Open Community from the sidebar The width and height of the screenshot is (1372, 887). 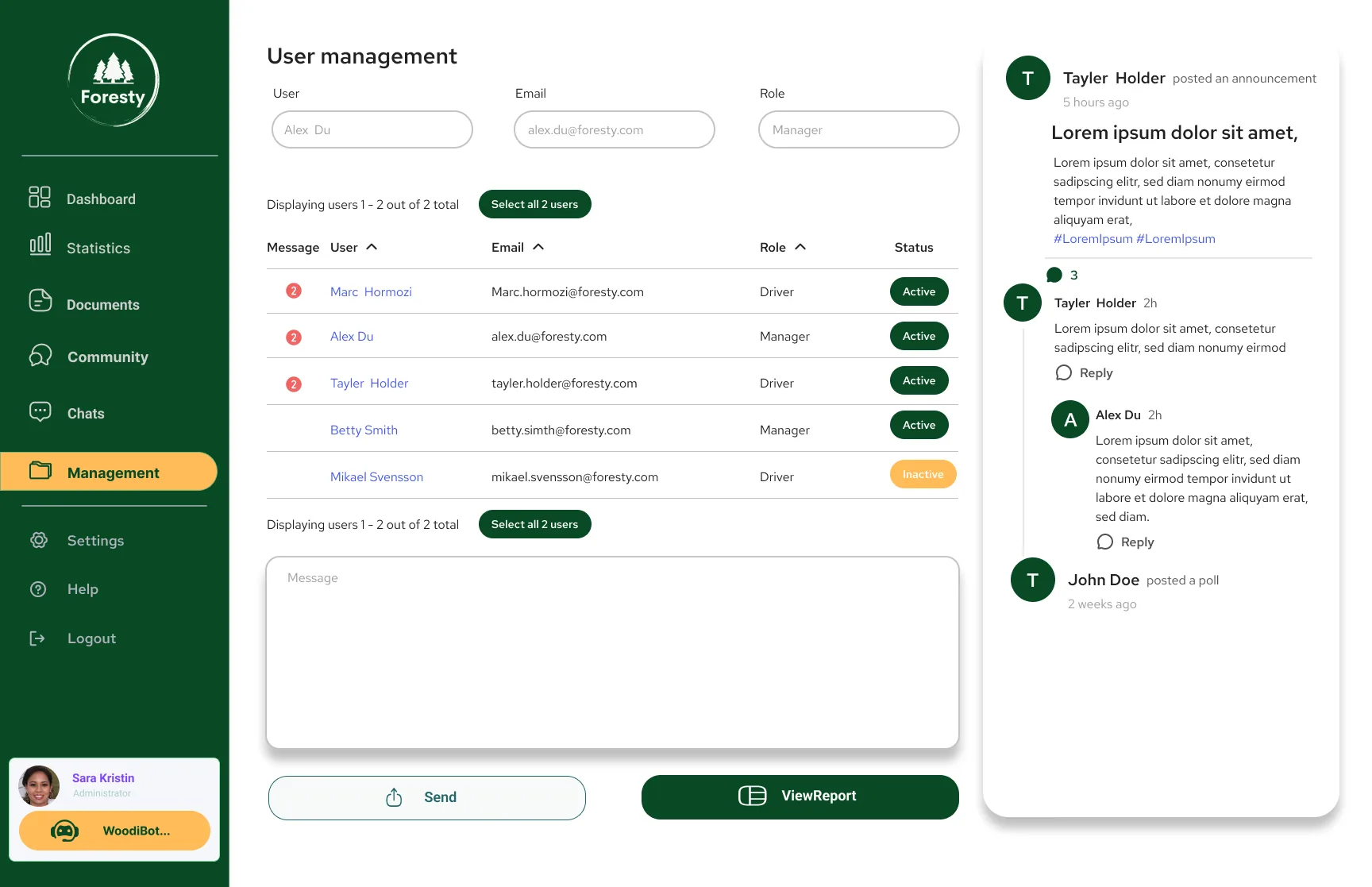[x=88, y=356]
